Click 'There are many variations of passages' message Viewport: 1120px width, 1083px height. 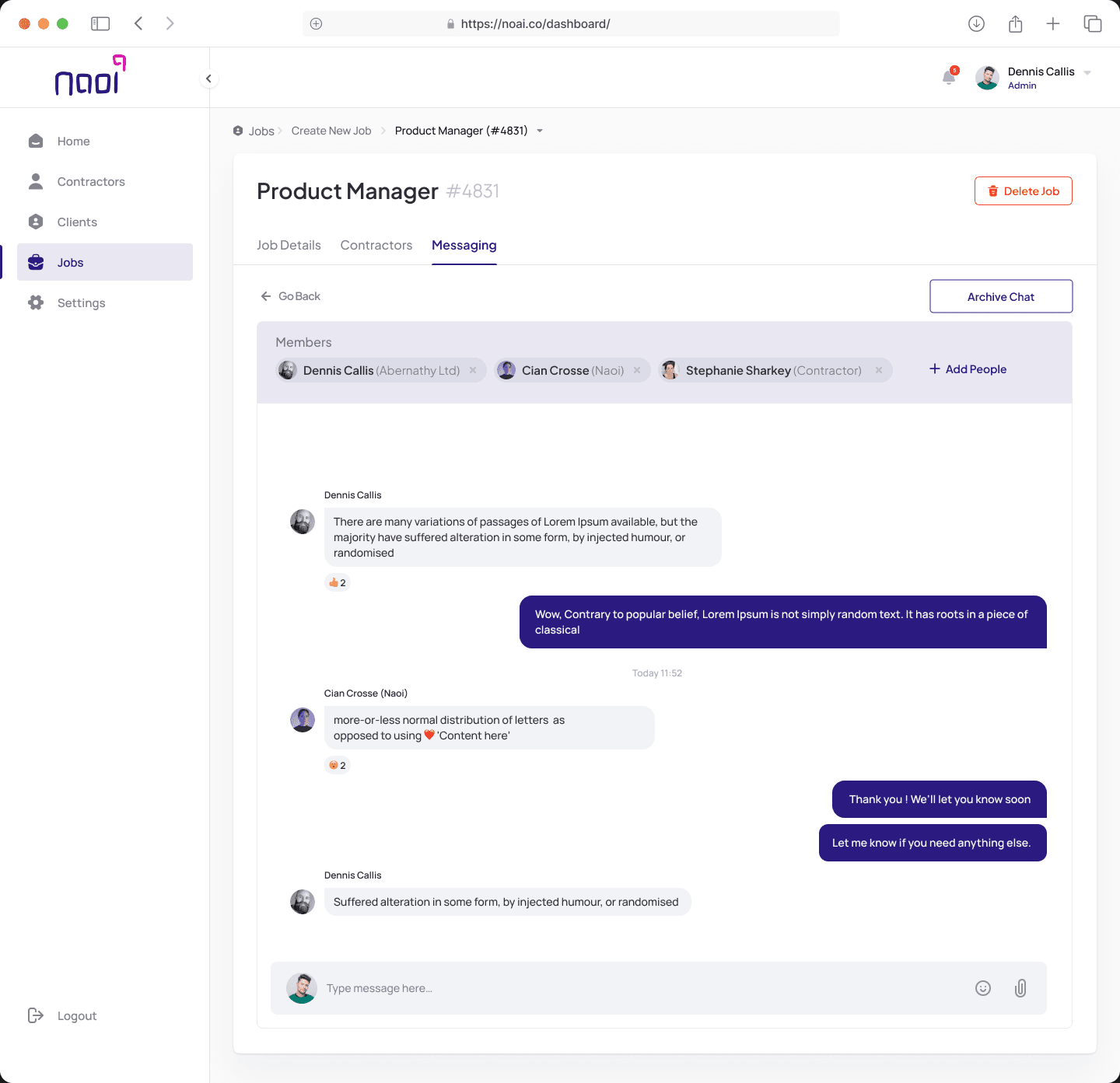[523, 537]
